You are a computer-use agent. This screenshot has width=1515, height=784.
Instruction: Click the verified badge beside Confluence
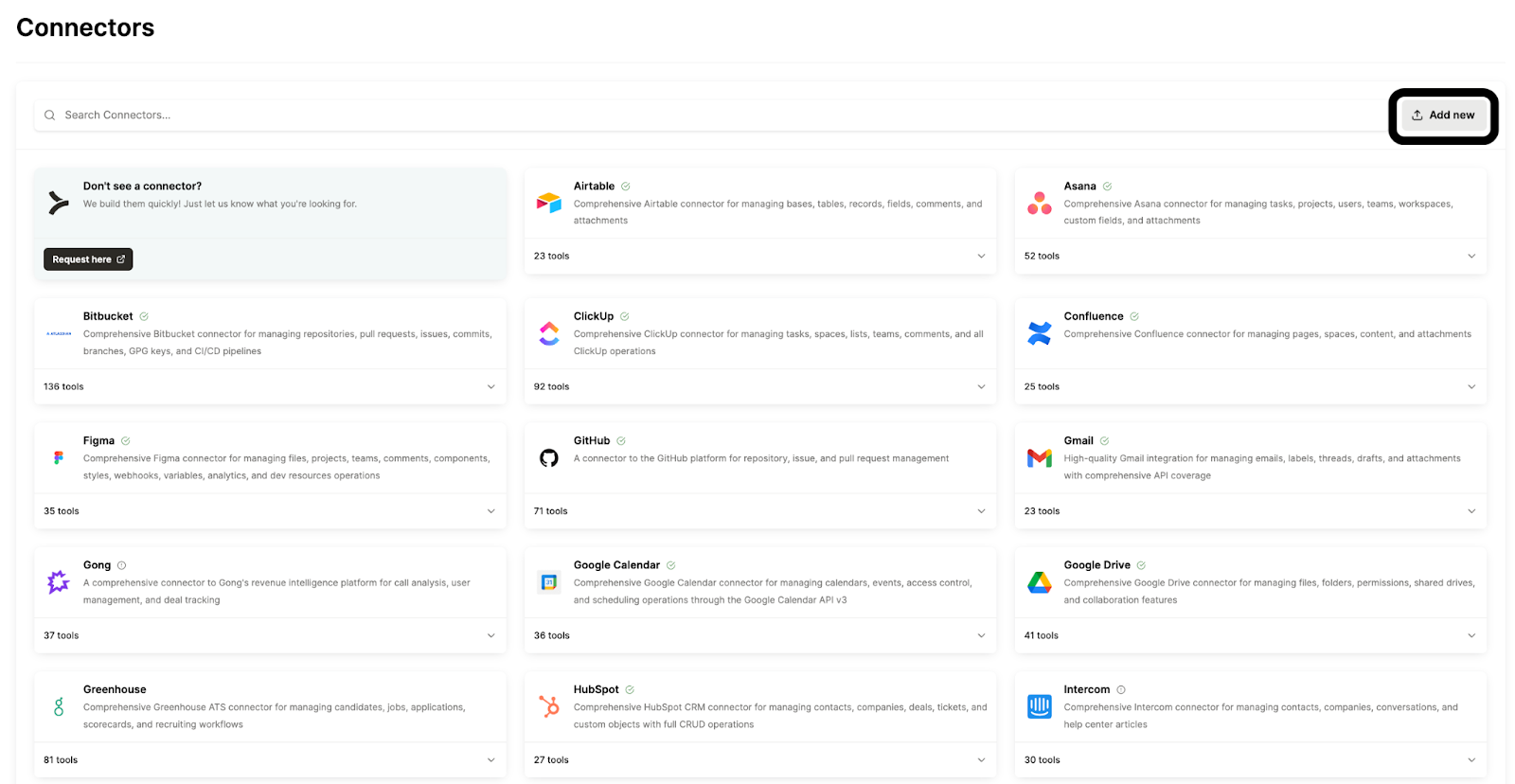tap(1134, 316)
